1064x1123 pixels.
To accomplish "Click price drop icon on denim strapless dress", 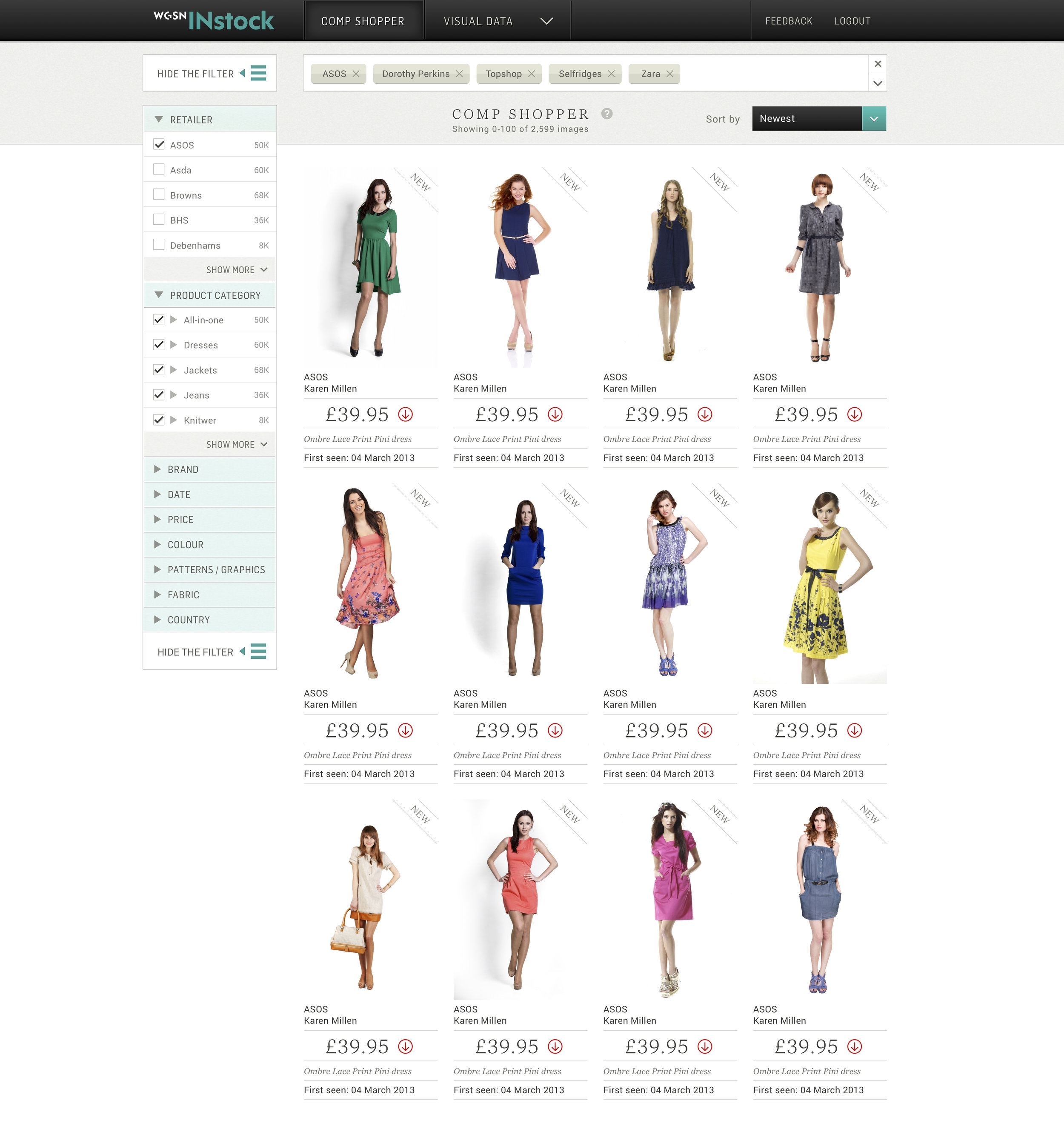I will pyautogui.click(x=855, y=1046).
